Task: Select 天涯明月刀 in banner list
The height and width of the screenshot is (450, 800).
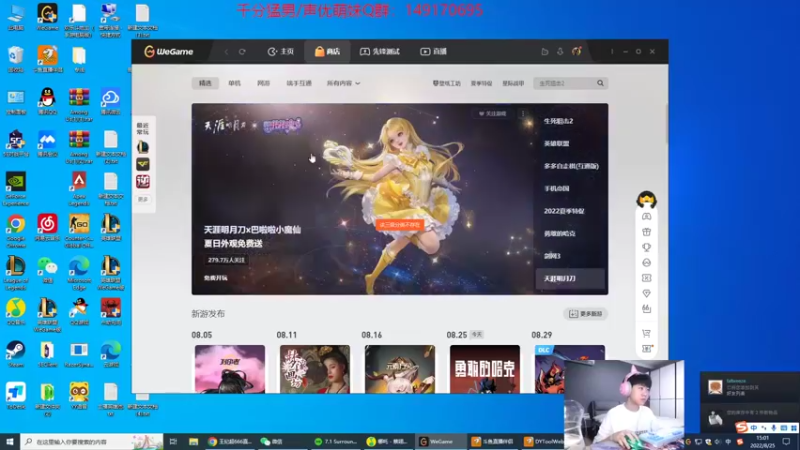Action: pos(570,279)
